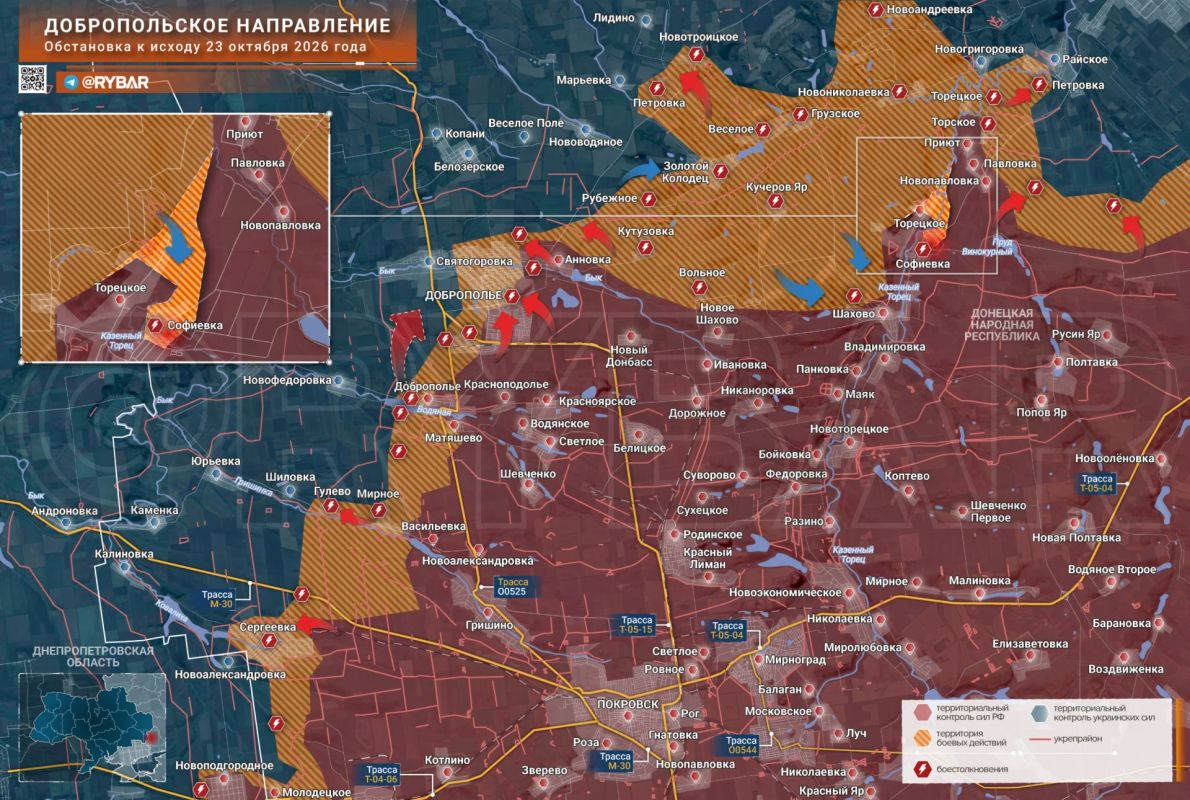The height and width of the screenshot is (800, 1190).
Task: Click the ПОКРОВСК city label
Action: click(x=628, y=704)
